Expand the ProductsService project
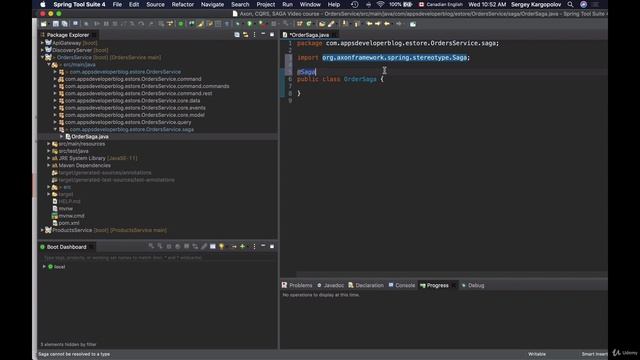This screenshot has height=360, width=640. (42, 230)
